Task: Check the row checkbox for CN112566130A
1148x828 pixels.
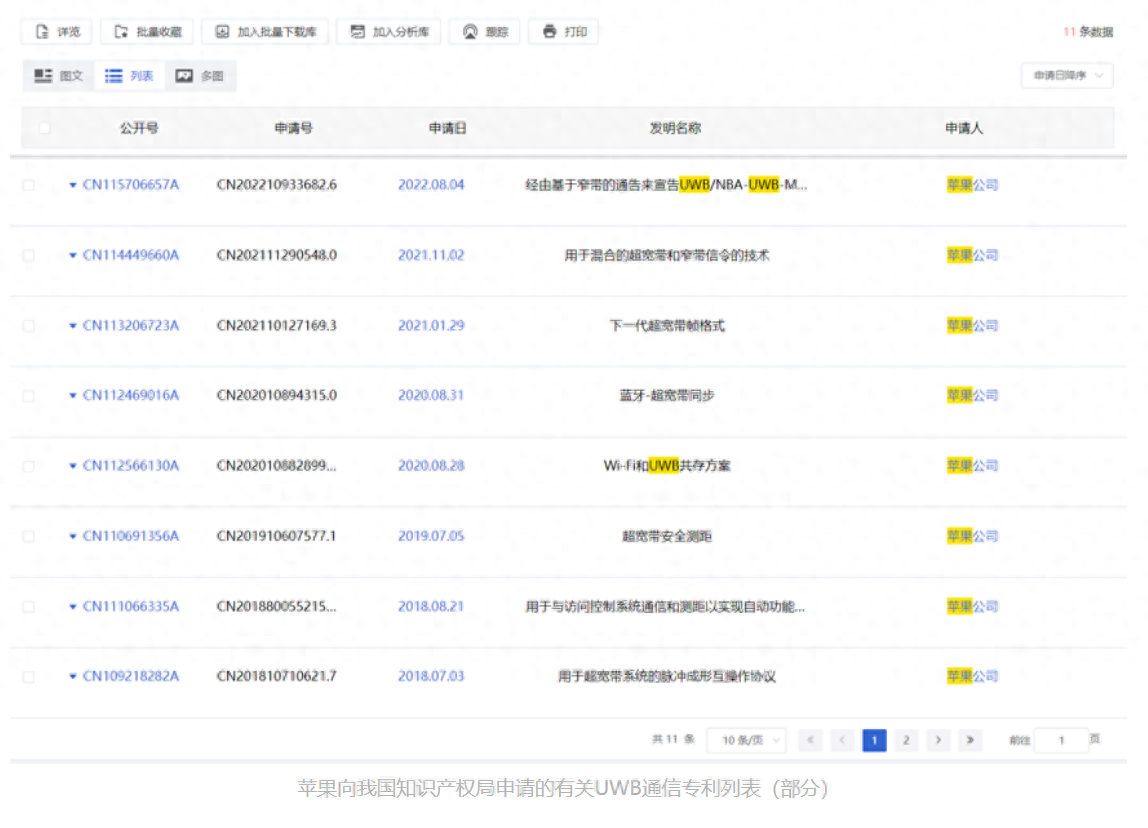Action: point(29,466)
